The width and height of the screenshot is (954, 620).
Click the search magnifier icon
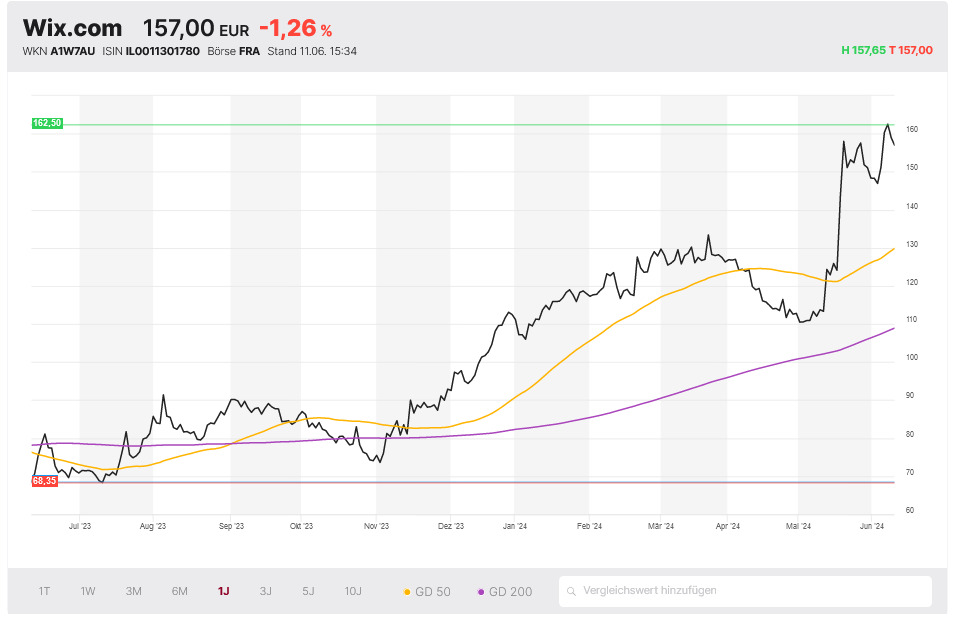point(571,591)
